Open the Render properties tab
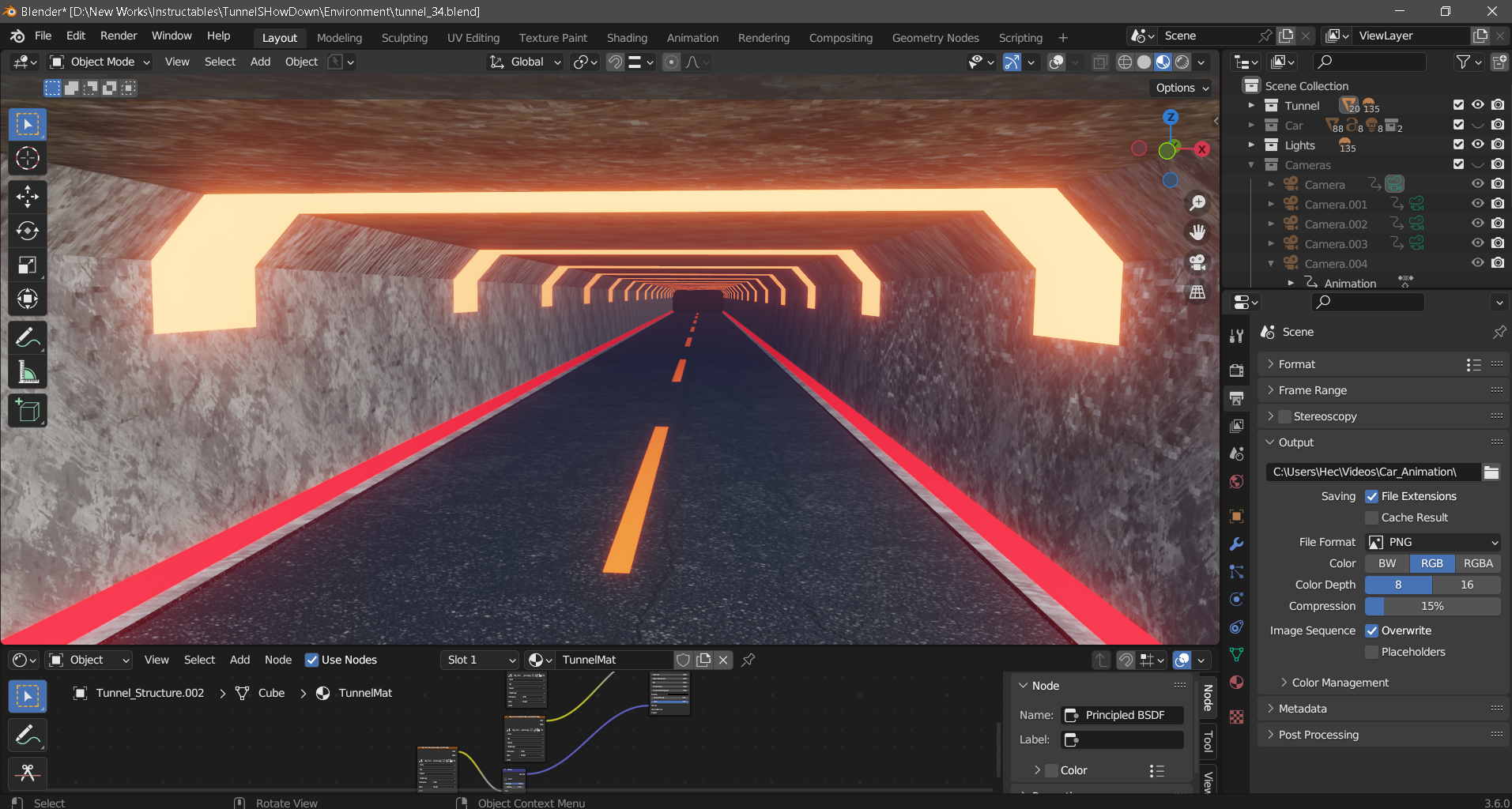This screenshot has height=809, width=1512. click(x=1237, y=370)
